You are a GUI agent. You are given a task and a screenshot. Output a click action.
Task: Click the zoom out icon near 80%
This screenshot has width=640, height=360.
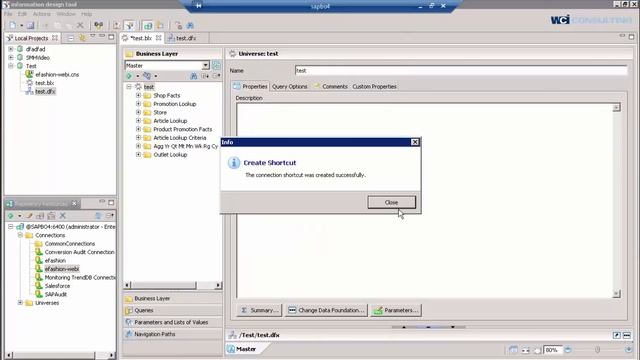pos(568,350)
